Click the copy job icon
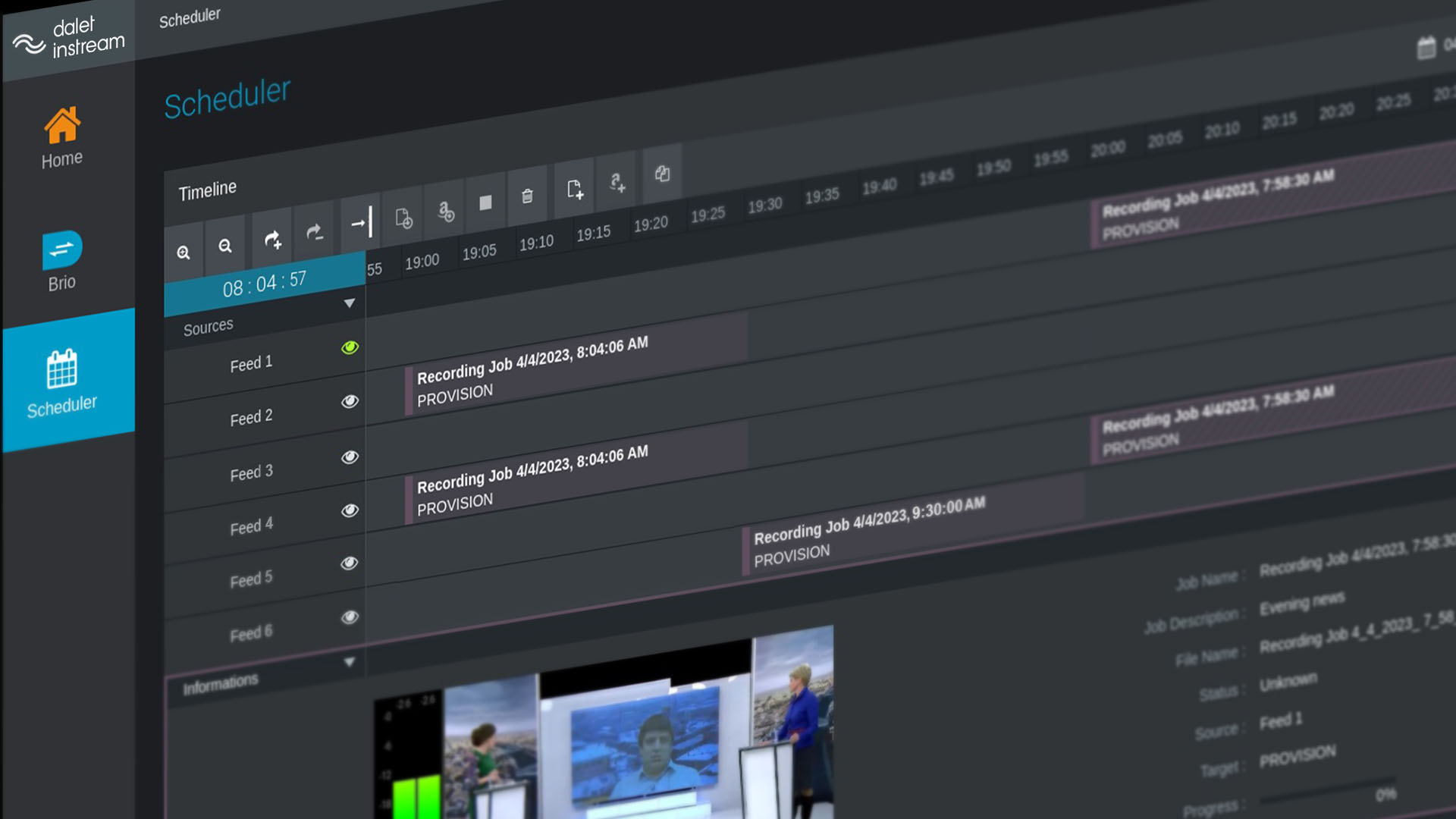 pyautogui.click(x=662, y=174)
